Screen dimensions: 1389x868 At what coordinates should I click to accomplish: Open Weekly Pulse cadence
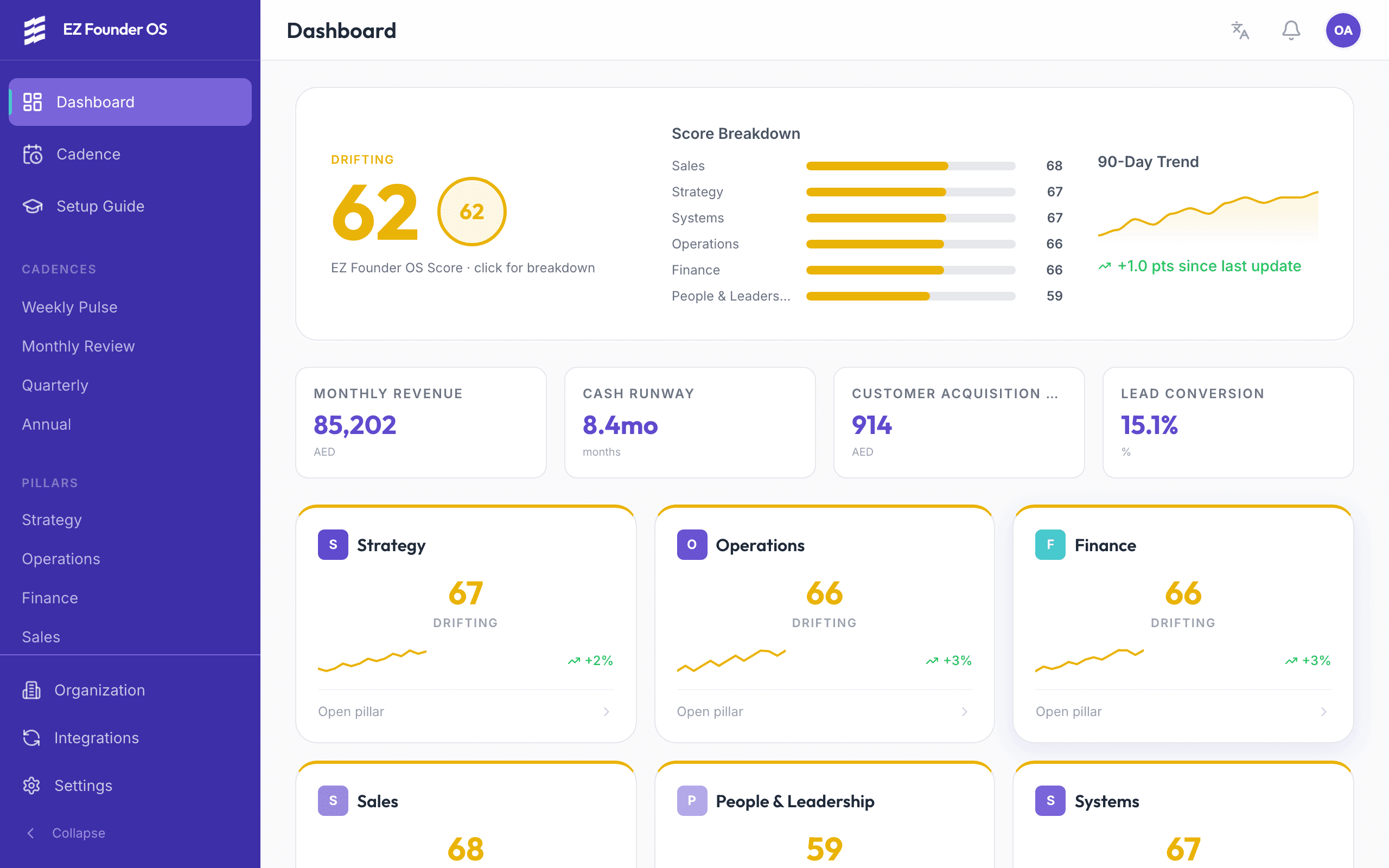69,307
